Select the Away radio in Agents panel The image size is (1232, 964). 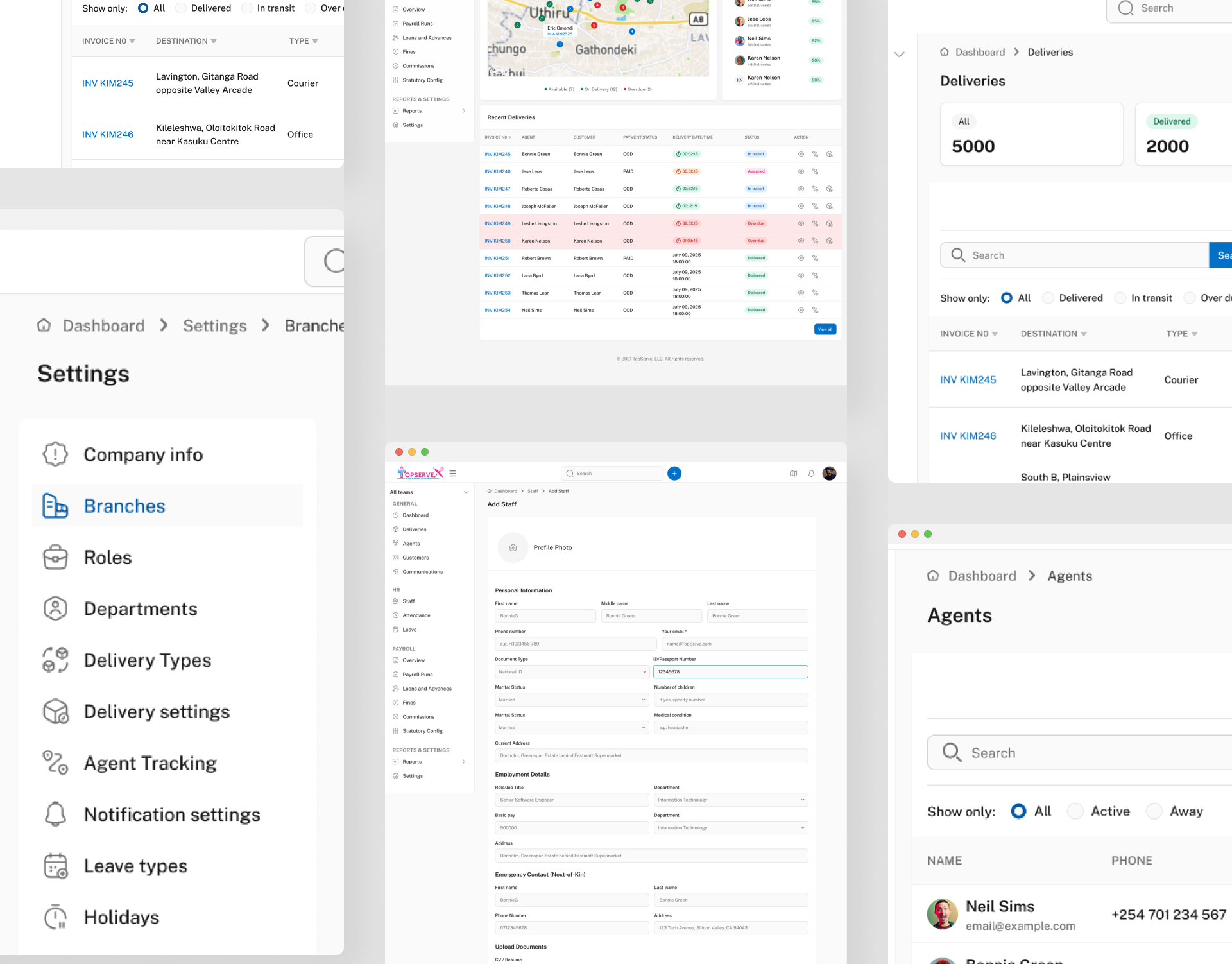coord(1154,811)
